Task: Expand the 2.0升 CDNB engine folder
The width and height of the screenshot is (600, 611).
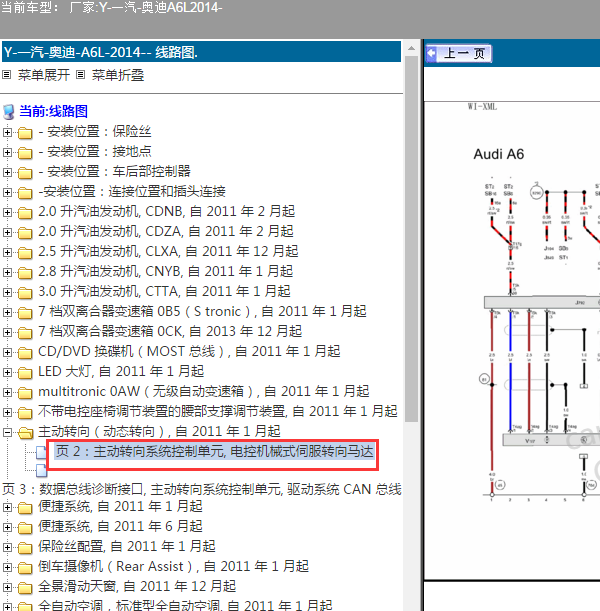Action: (x=7, y=212)
